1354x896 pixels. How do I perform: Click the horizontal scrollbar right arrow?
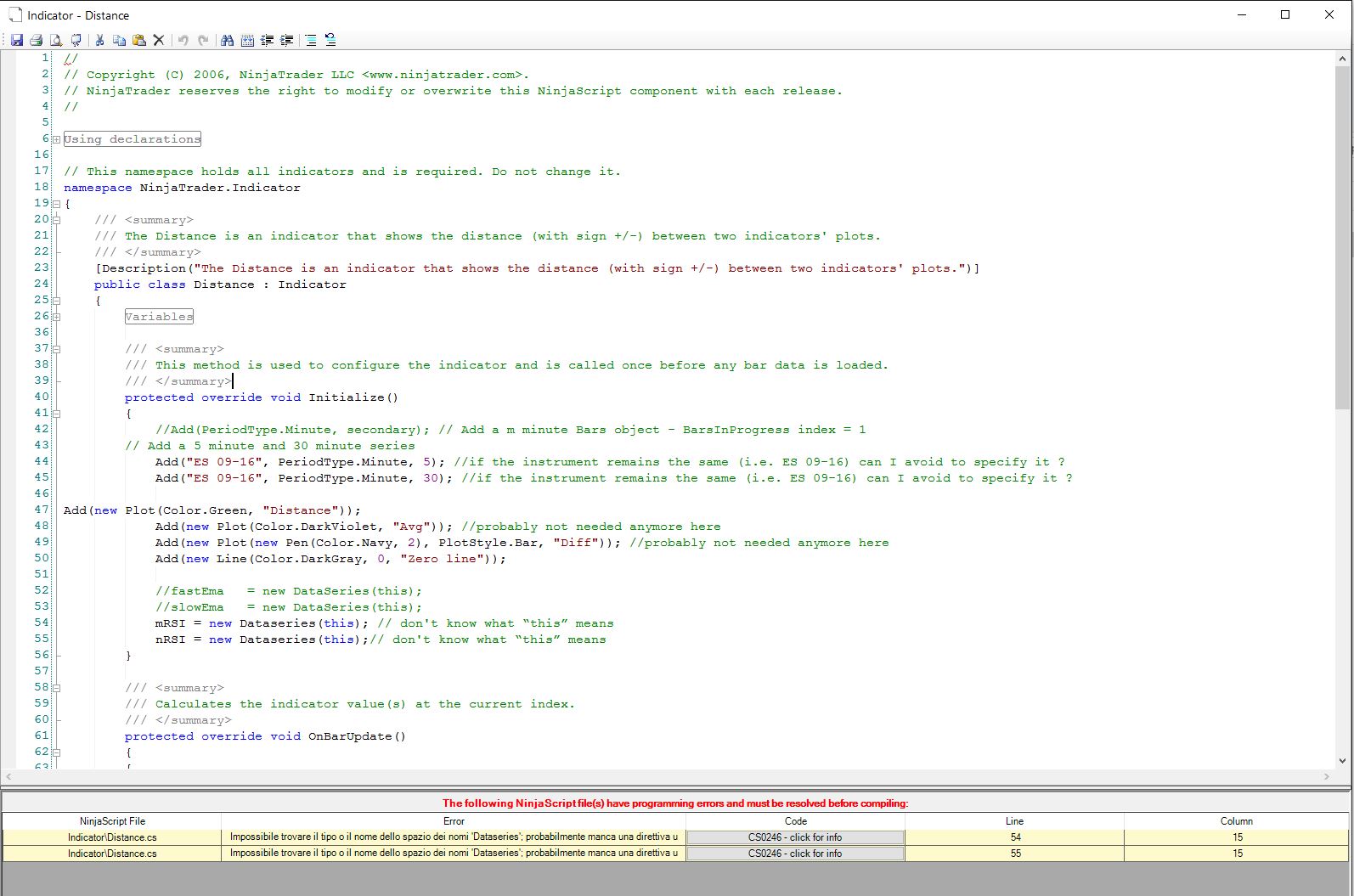tap(1327, 776)
